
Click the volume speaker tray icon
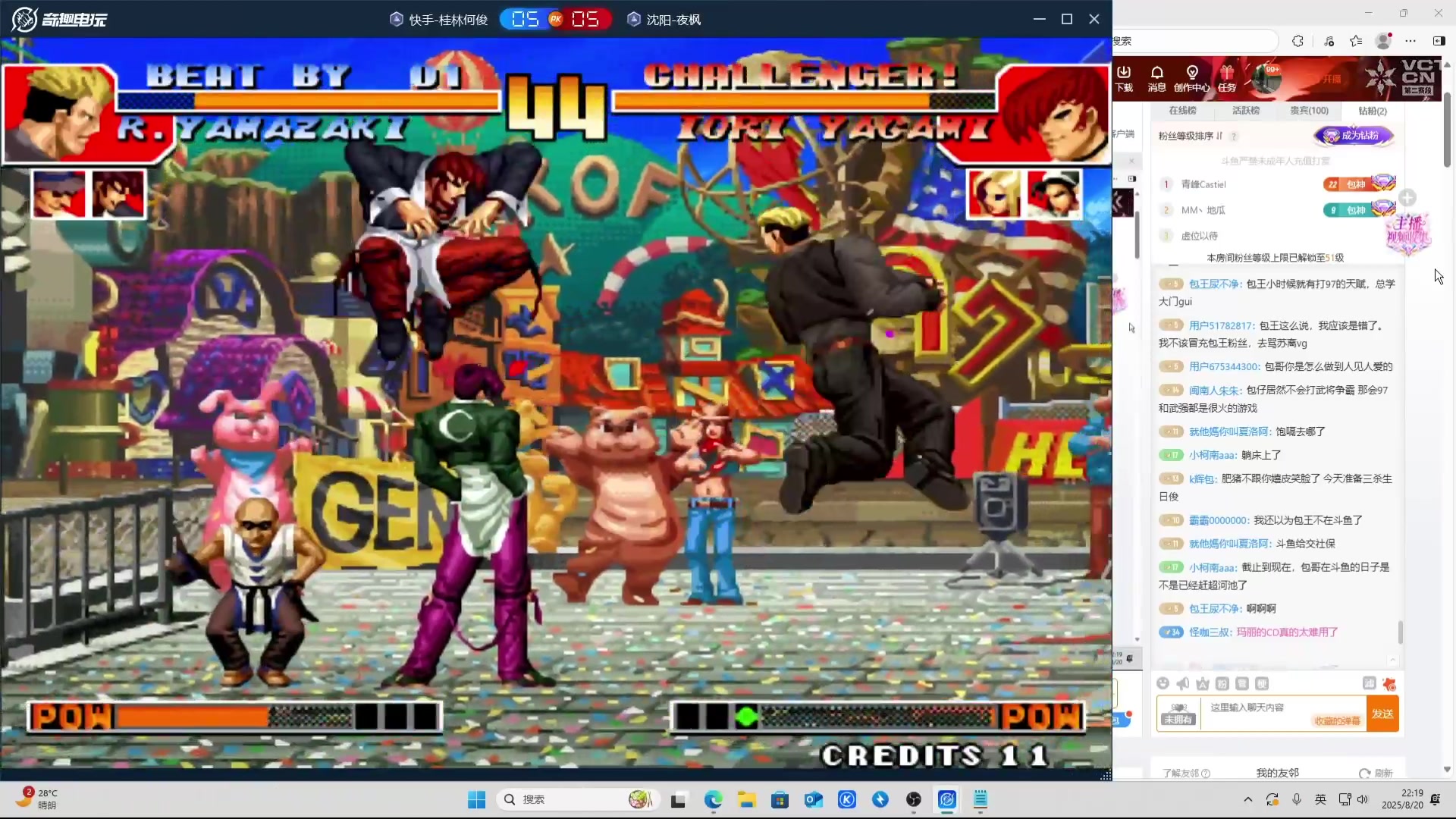1363,799
